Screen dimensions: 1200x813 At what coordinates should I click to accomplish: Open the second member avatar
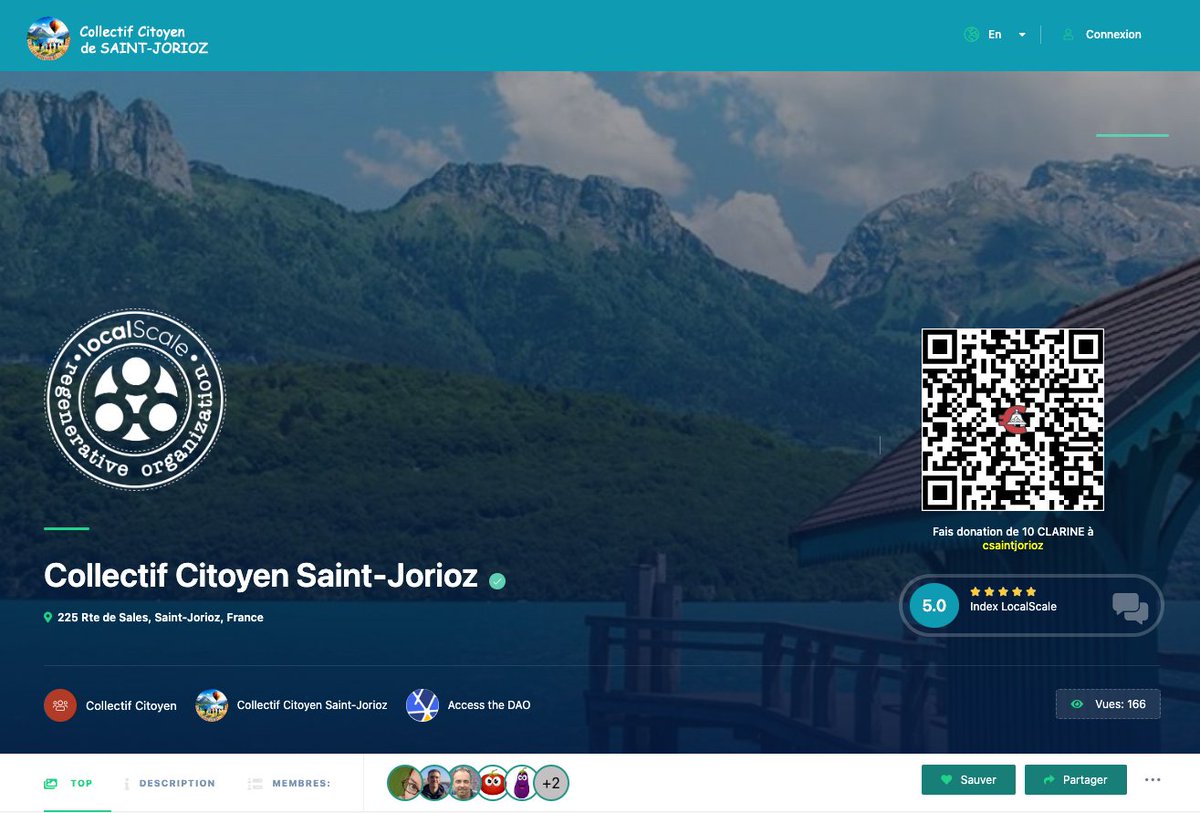(x=435, y=783)
